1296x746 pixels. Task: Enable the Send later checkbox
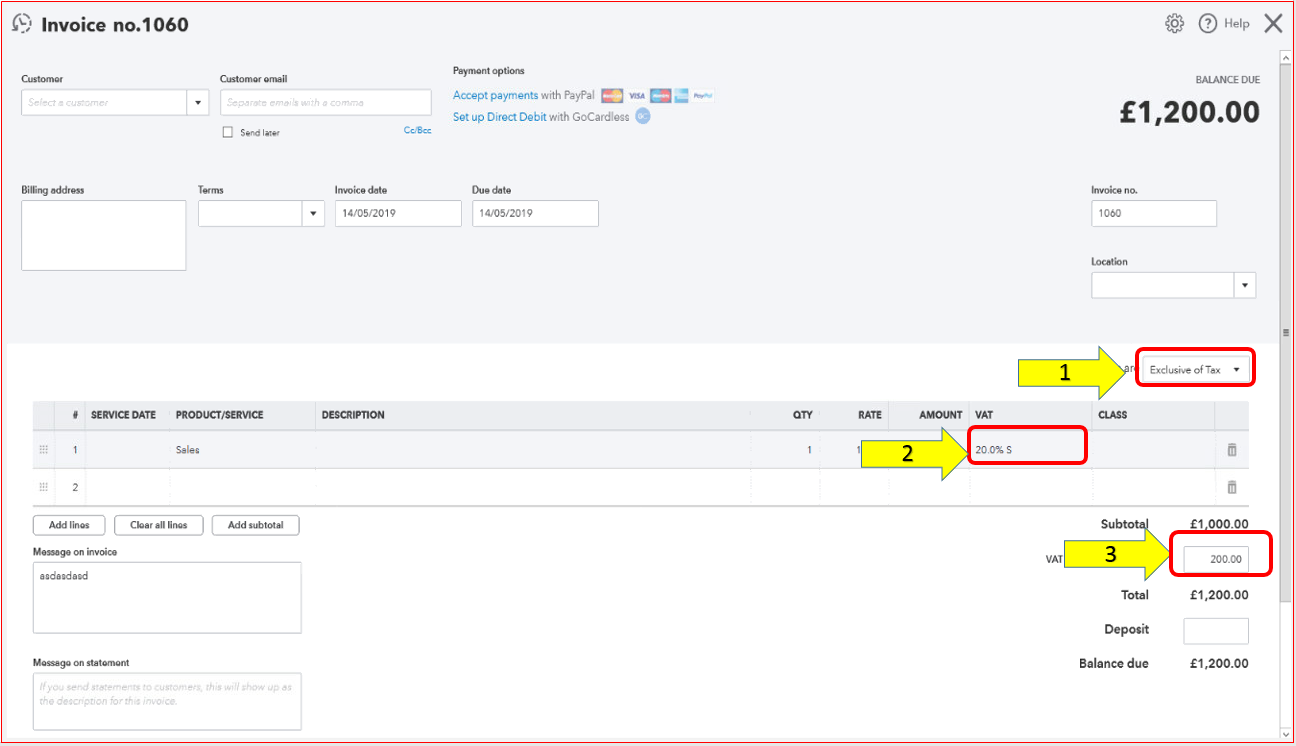[x=227, y=131]
